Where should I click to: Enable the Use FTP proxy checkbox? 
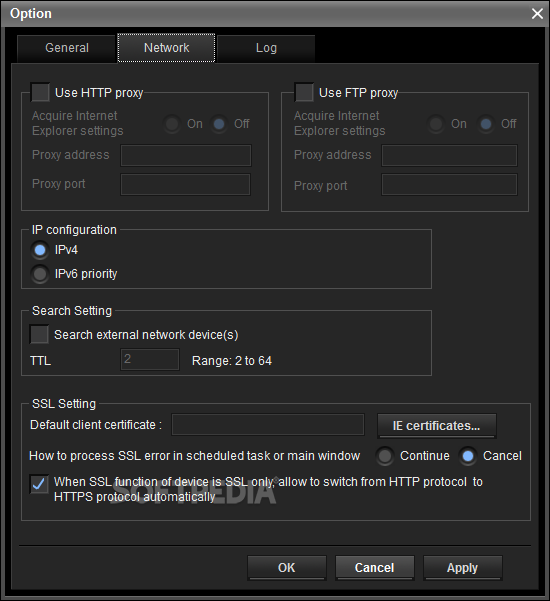click(304, 92)
